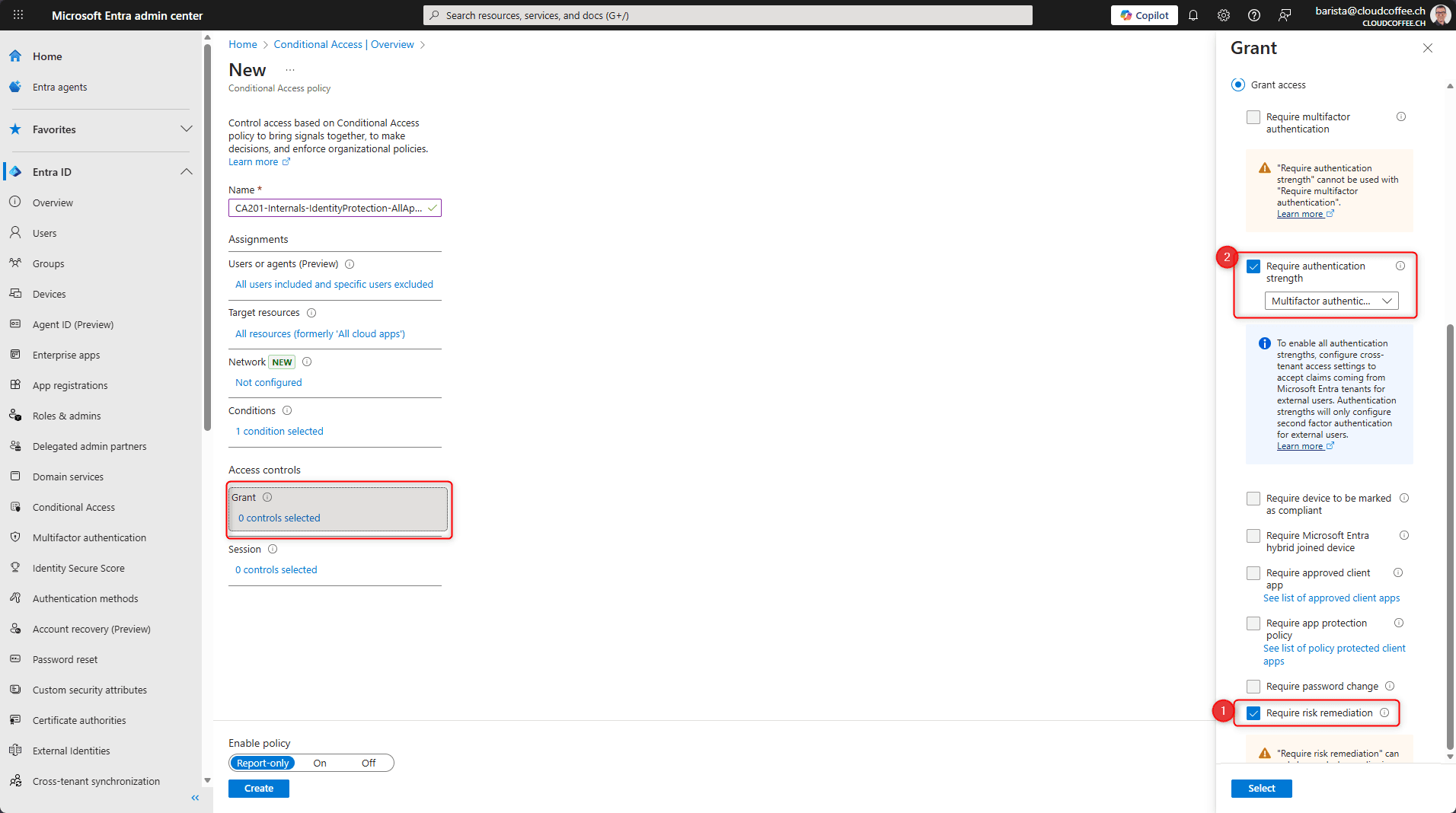The image size is (1456, 813).
Task: Open the authentication strength dropdown
Action: pos(1330,301)
